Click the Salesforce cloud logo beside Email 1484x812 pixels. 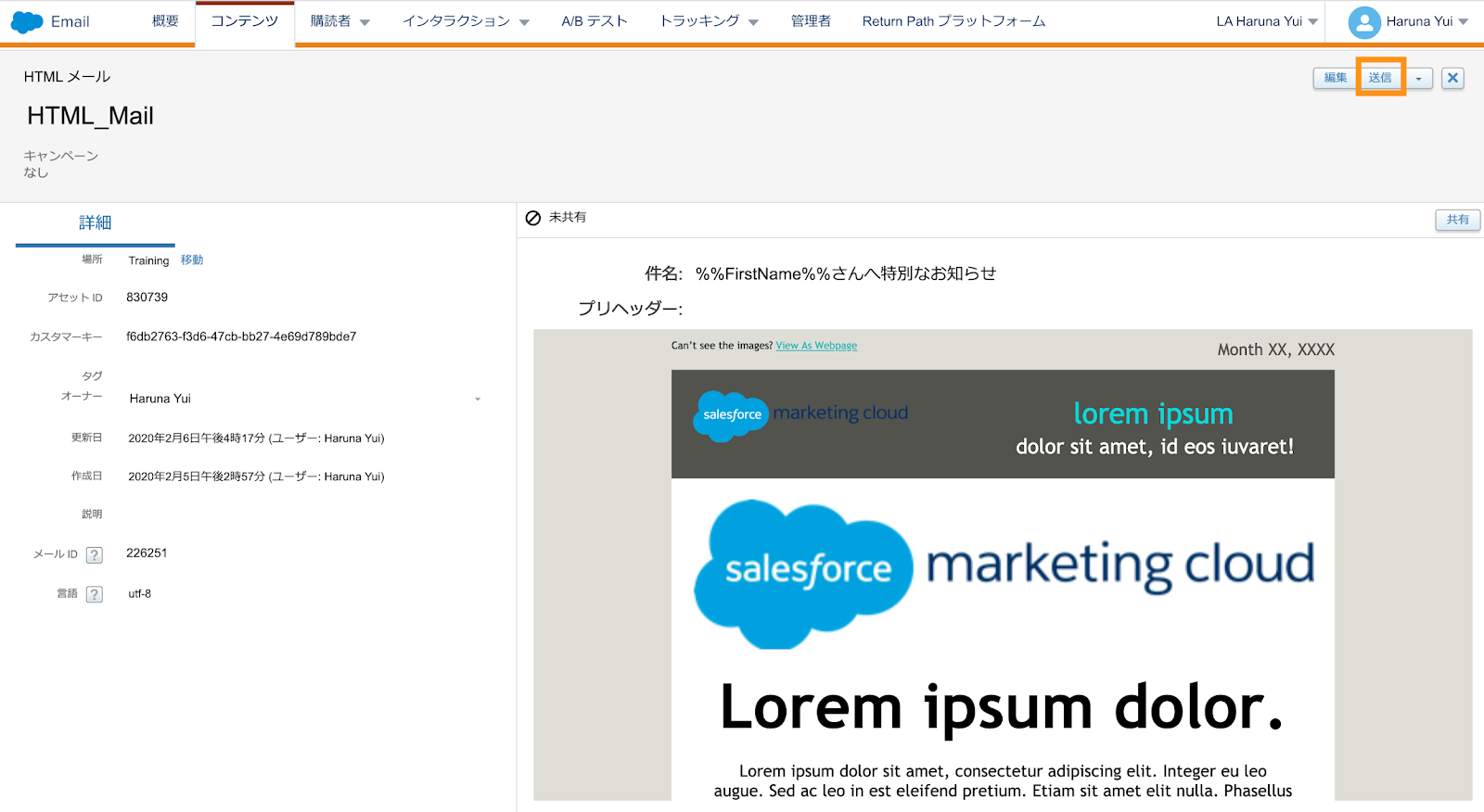(x=26, y=21)
